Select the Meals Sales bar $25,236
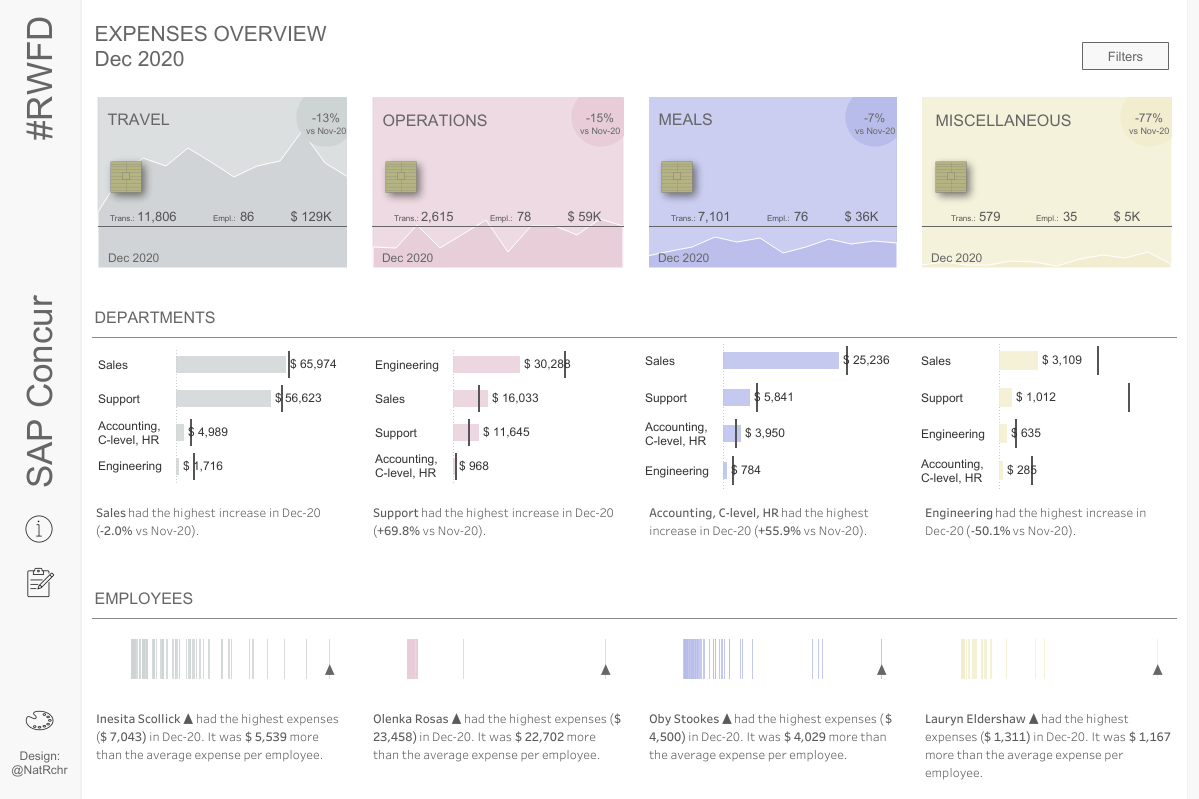The height and width of the screenshot is (799, 1199). (780, 360)
